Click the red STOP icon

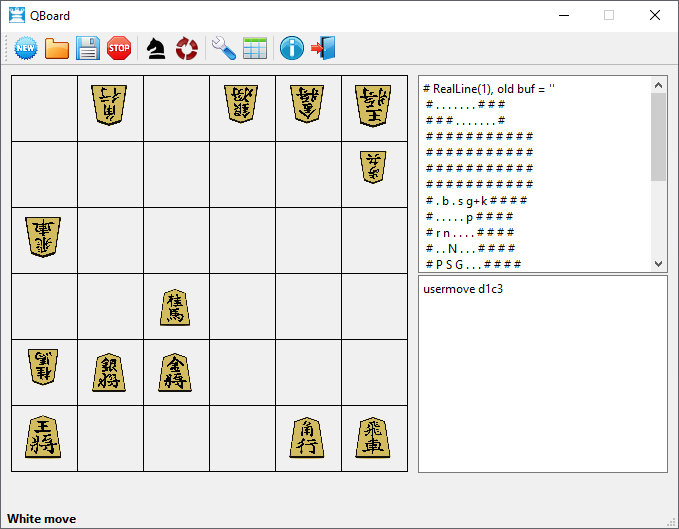click(119, 48)
